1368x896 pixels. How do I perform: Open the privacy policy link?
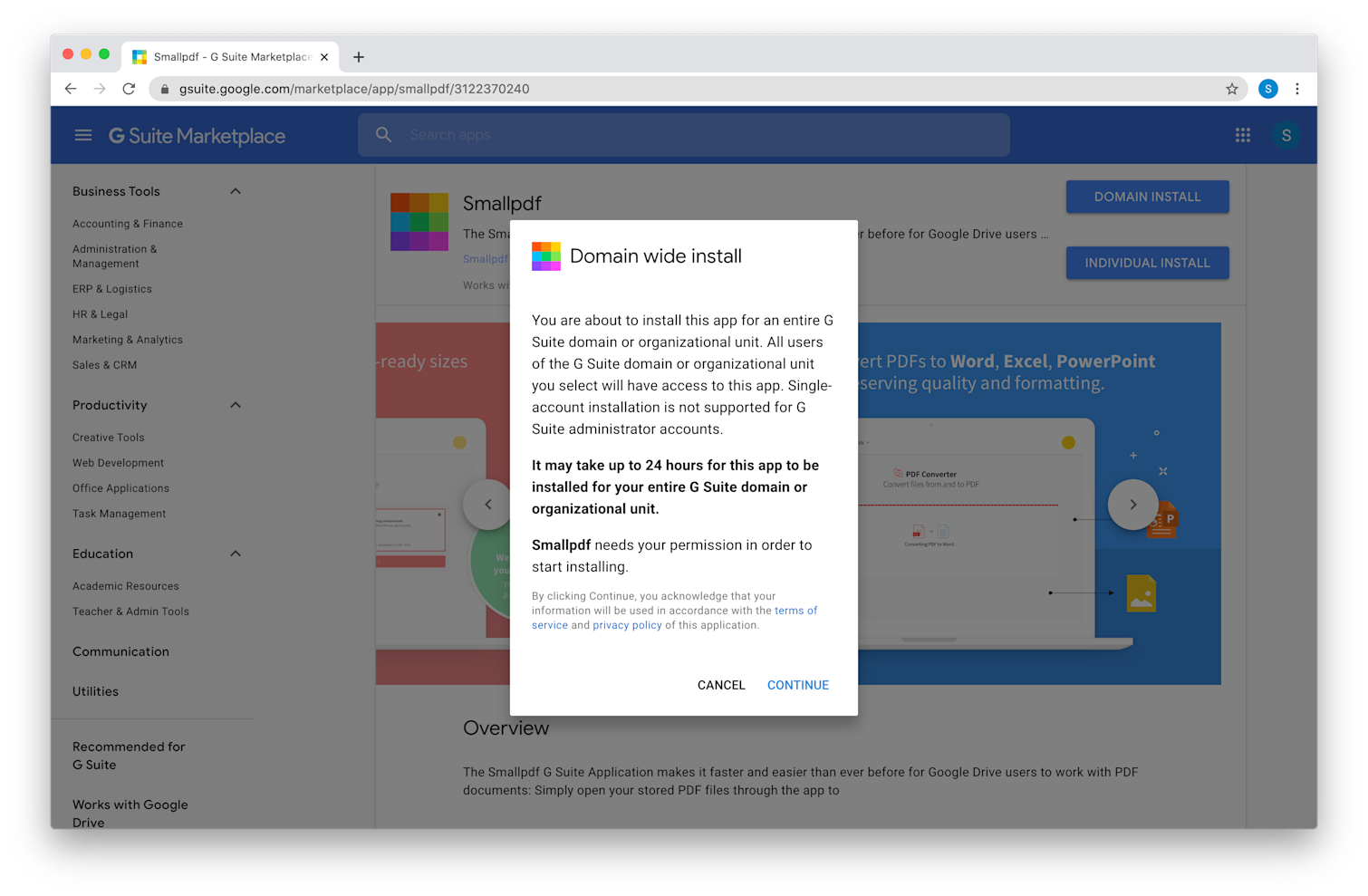(x=628, y=625)
